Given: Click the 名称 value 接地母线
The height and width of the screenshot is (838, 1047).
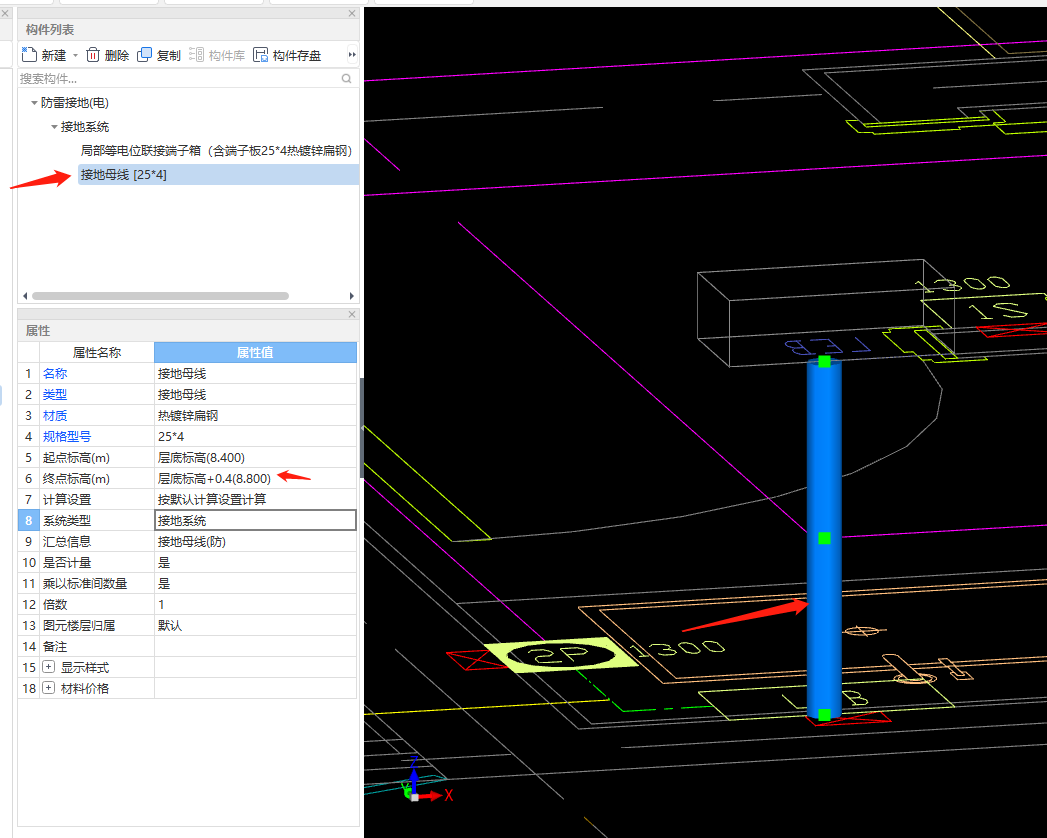Looking at the screenshot, I should (255, 373).
